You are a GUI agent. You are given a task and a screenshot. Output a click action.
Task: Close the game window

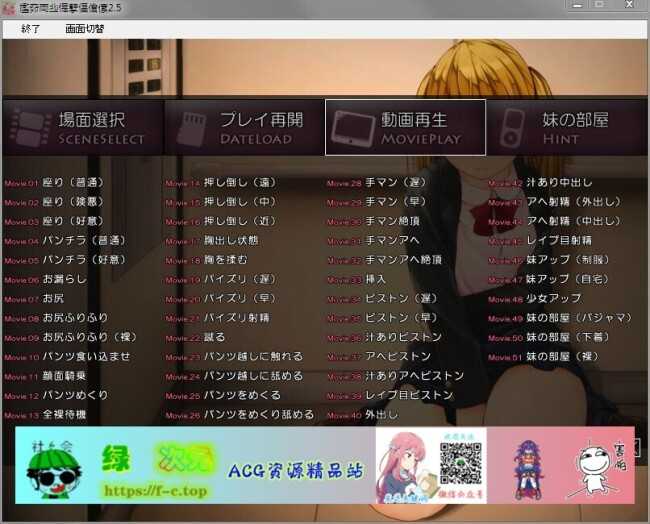tap(629, 5)
